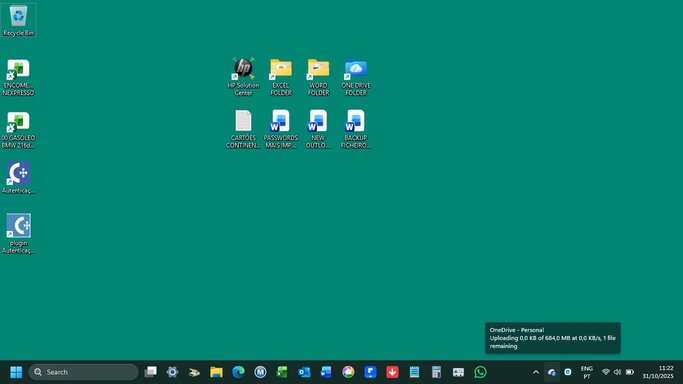Launch Microsoft Edge from the taskbar

tap(238, 372)
